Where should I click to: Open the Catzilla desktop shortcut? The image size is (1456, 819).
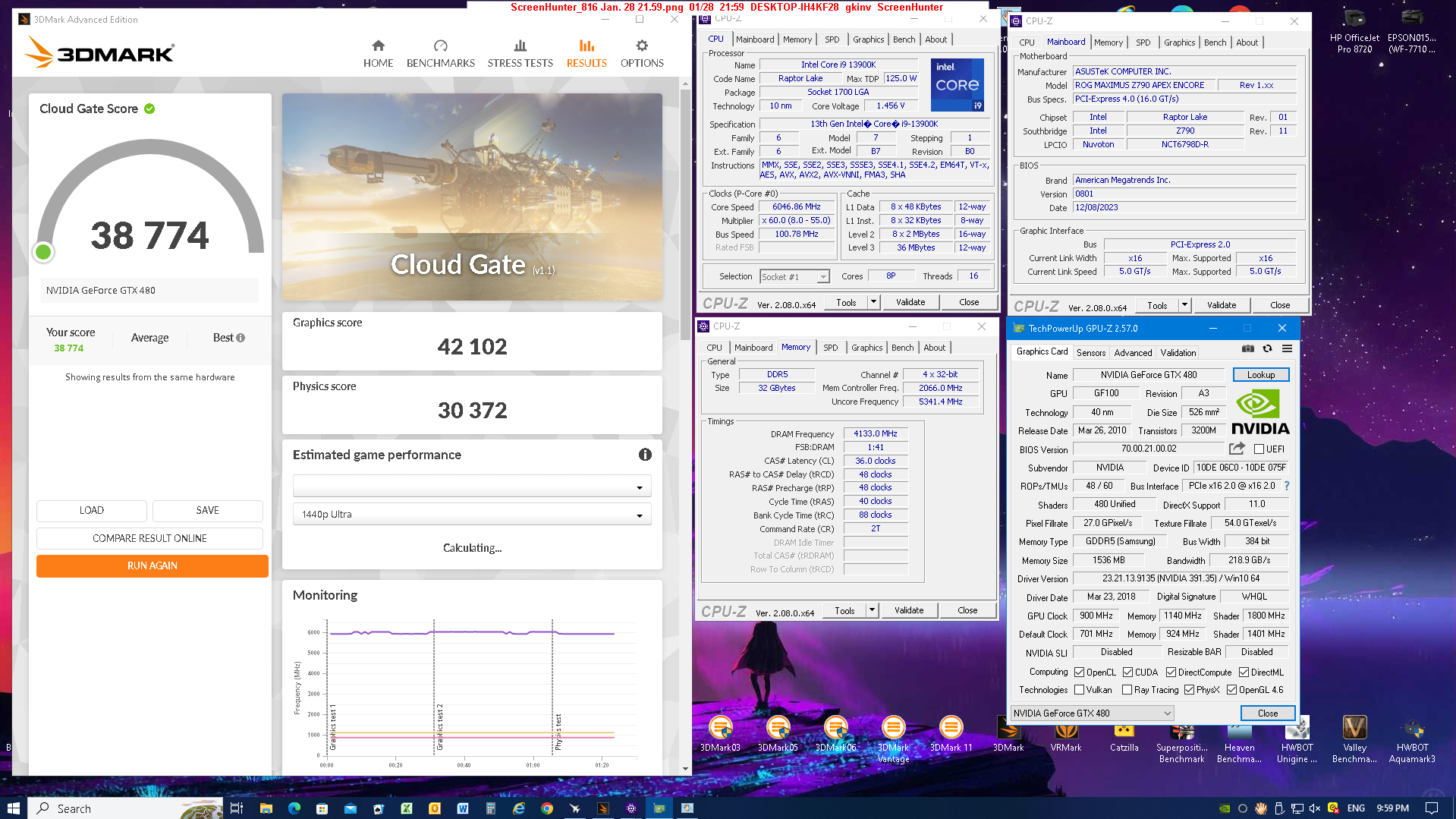1124,737
